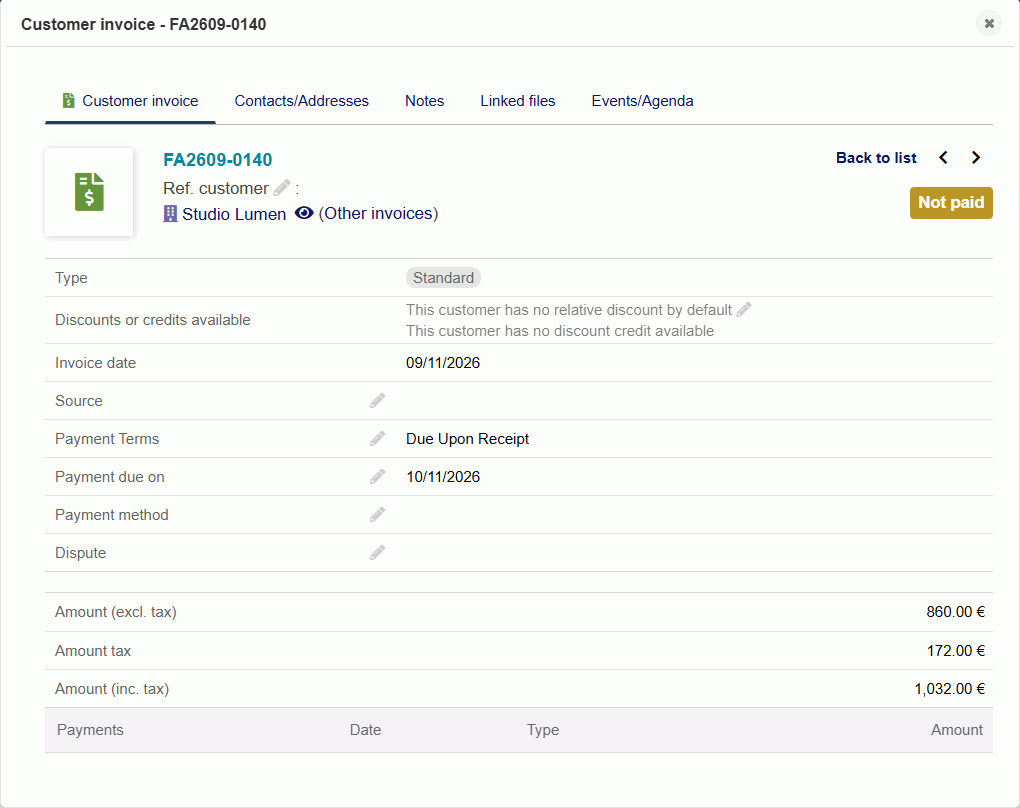
Task: Edit the Source field pencil icon
Action: point(377,401)
